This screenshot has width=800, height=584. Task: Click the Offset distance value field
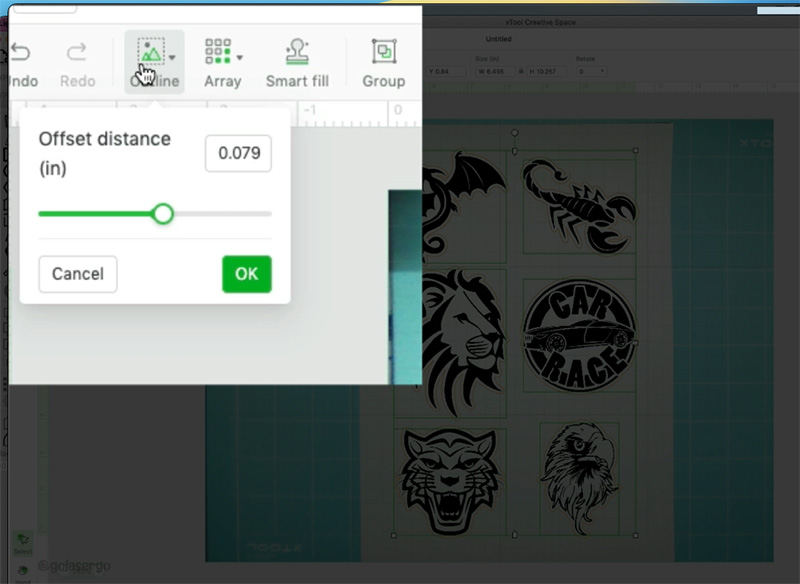[x=238, y=154]
